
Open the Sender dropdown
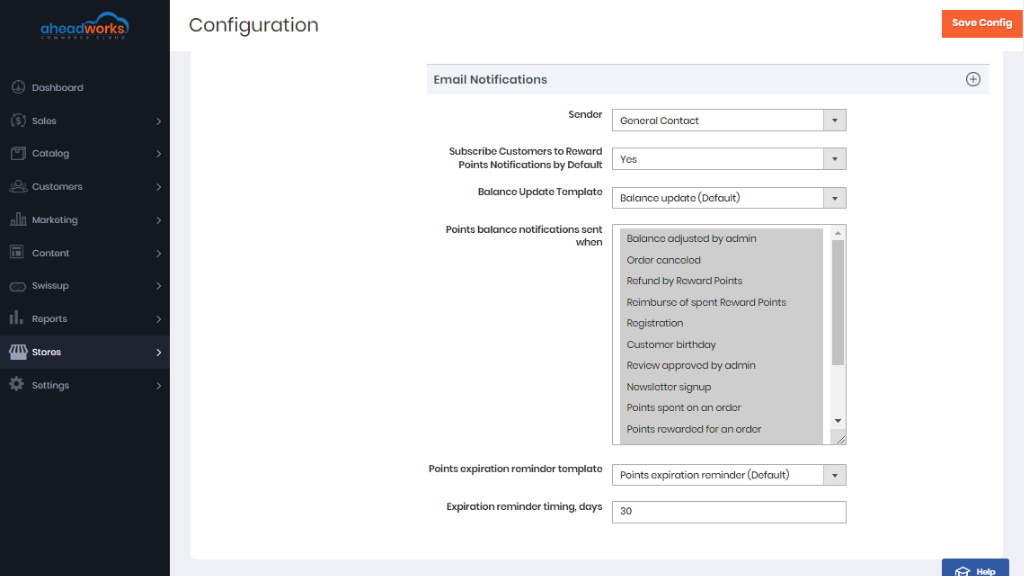pyautogui.click(x=729, y=120)
